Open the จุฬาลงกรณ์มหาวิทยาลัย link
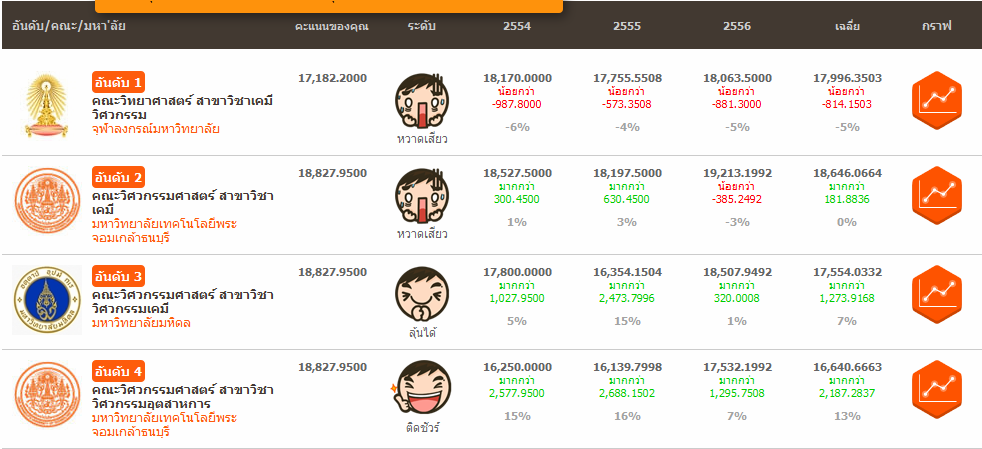The height and width of the screenshot is (449, 982). pyautogui.click(x=155, y=129)
